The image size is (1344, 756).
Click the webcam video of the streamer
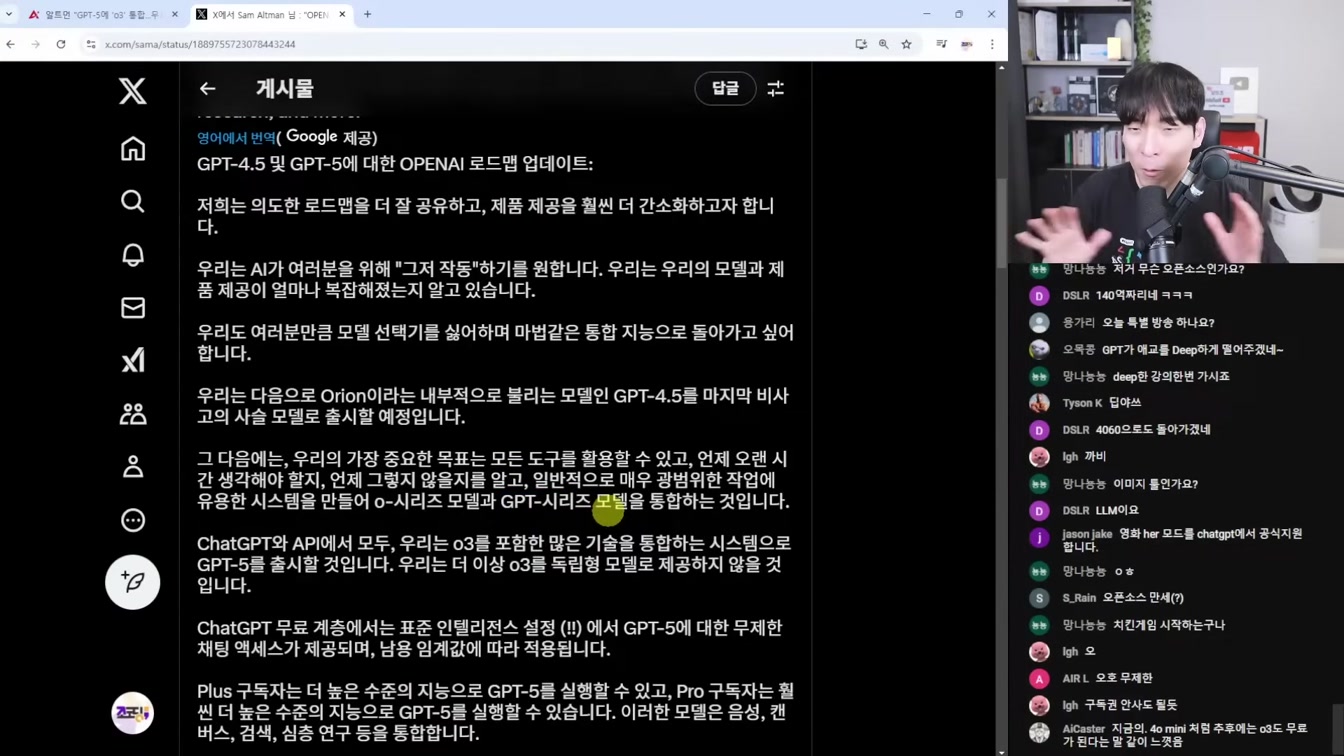[1176, 131]
